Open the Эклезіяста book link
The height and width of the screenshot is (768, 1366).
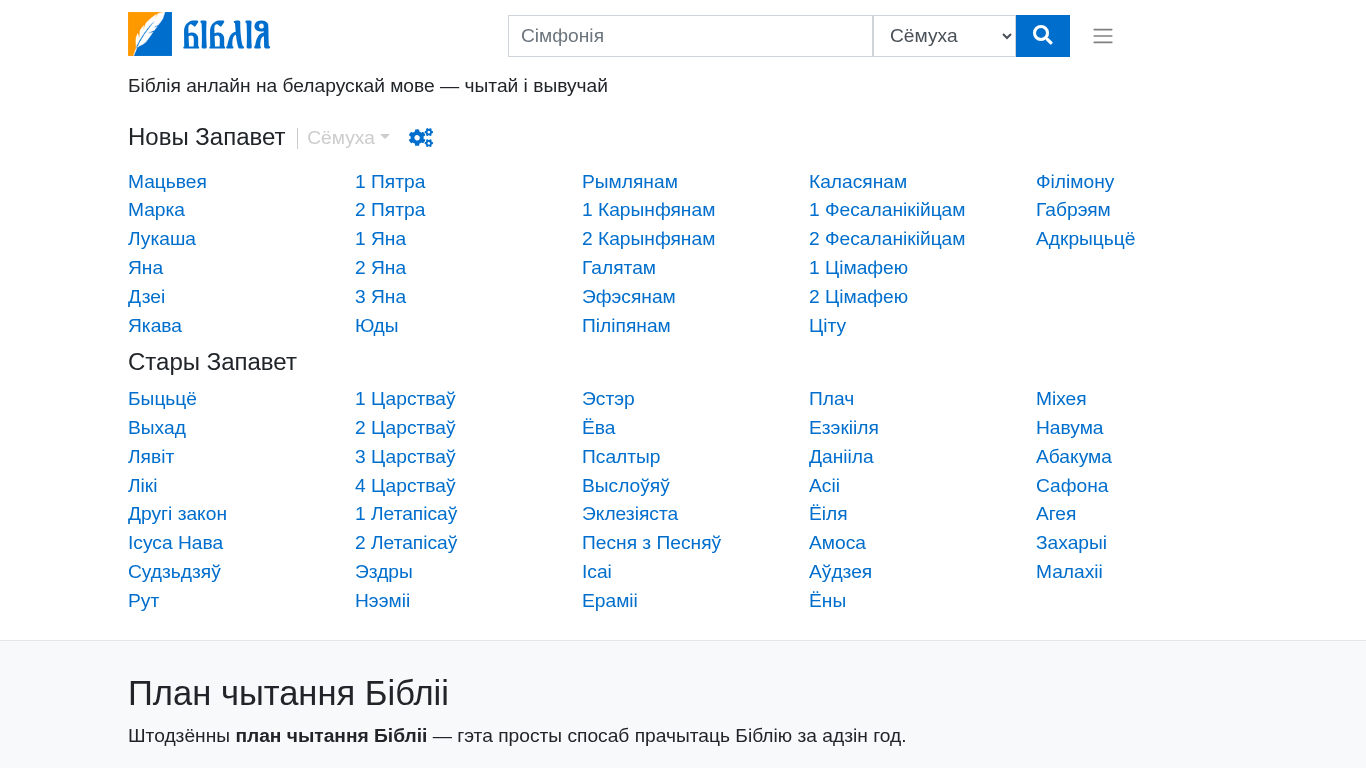pyautogui.click(x=630, y=514)
